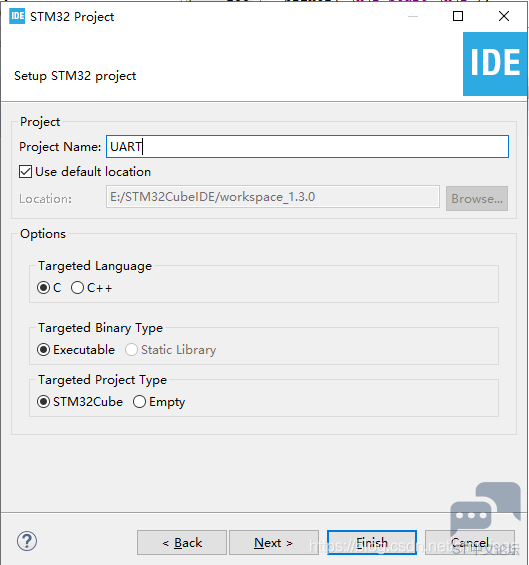Select C++ as targeted language
Image resolution: width=529 pixels, height=565 pixels.
tap(77, 288)
